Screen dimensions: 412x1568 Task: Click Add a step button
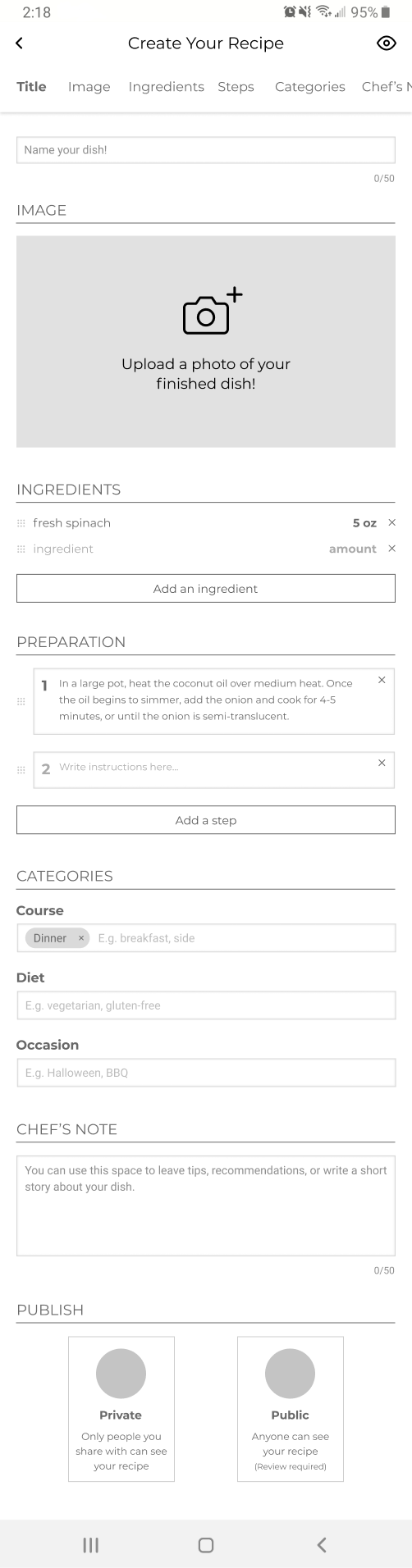pyautogui.click(x=206, y=820)
